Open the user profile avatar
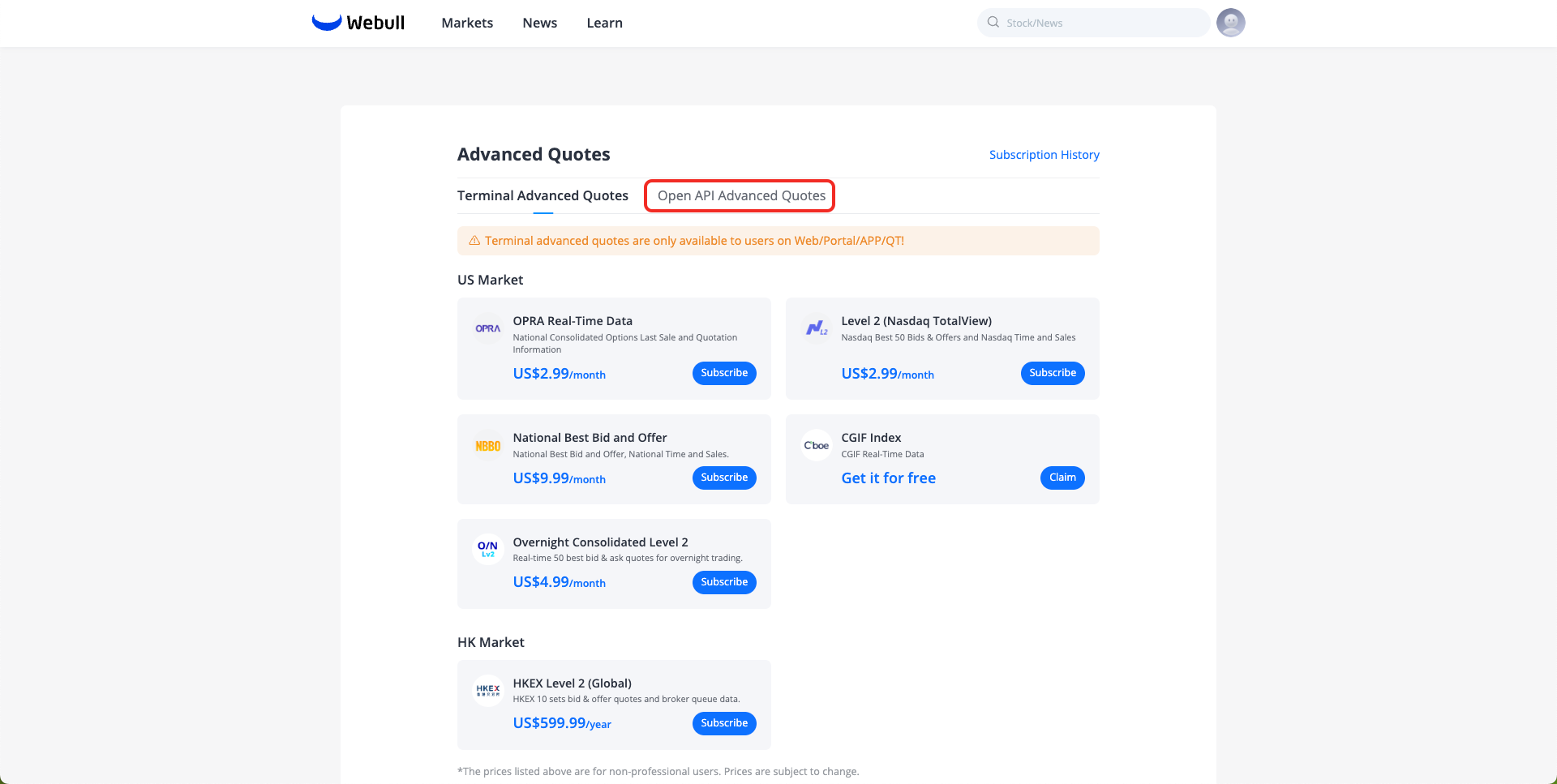 click(1230, 23)
